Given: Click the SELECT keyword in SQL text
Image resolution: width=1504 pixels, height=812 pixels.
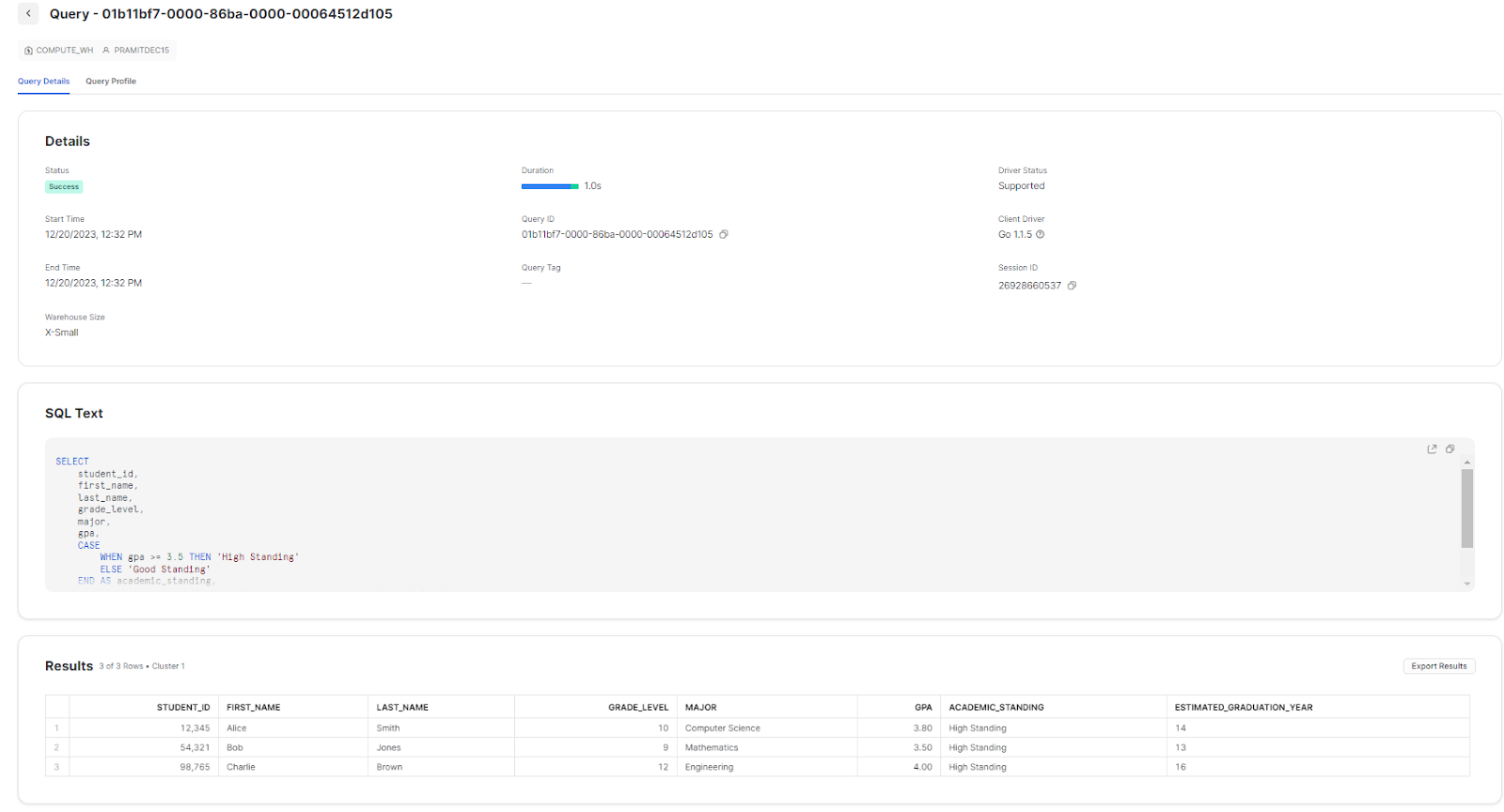Looking at the screenshot, I should [x=72, y=461].
